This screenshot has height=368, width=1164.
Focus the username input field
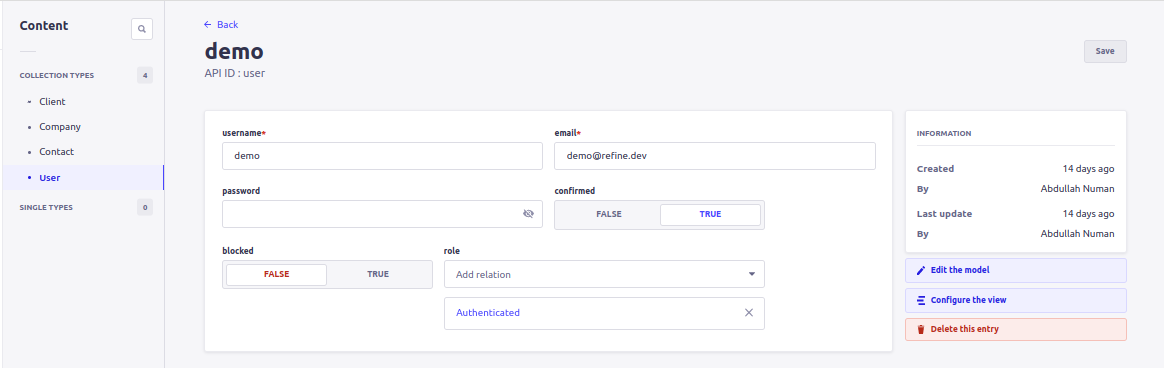coord(382,156)
